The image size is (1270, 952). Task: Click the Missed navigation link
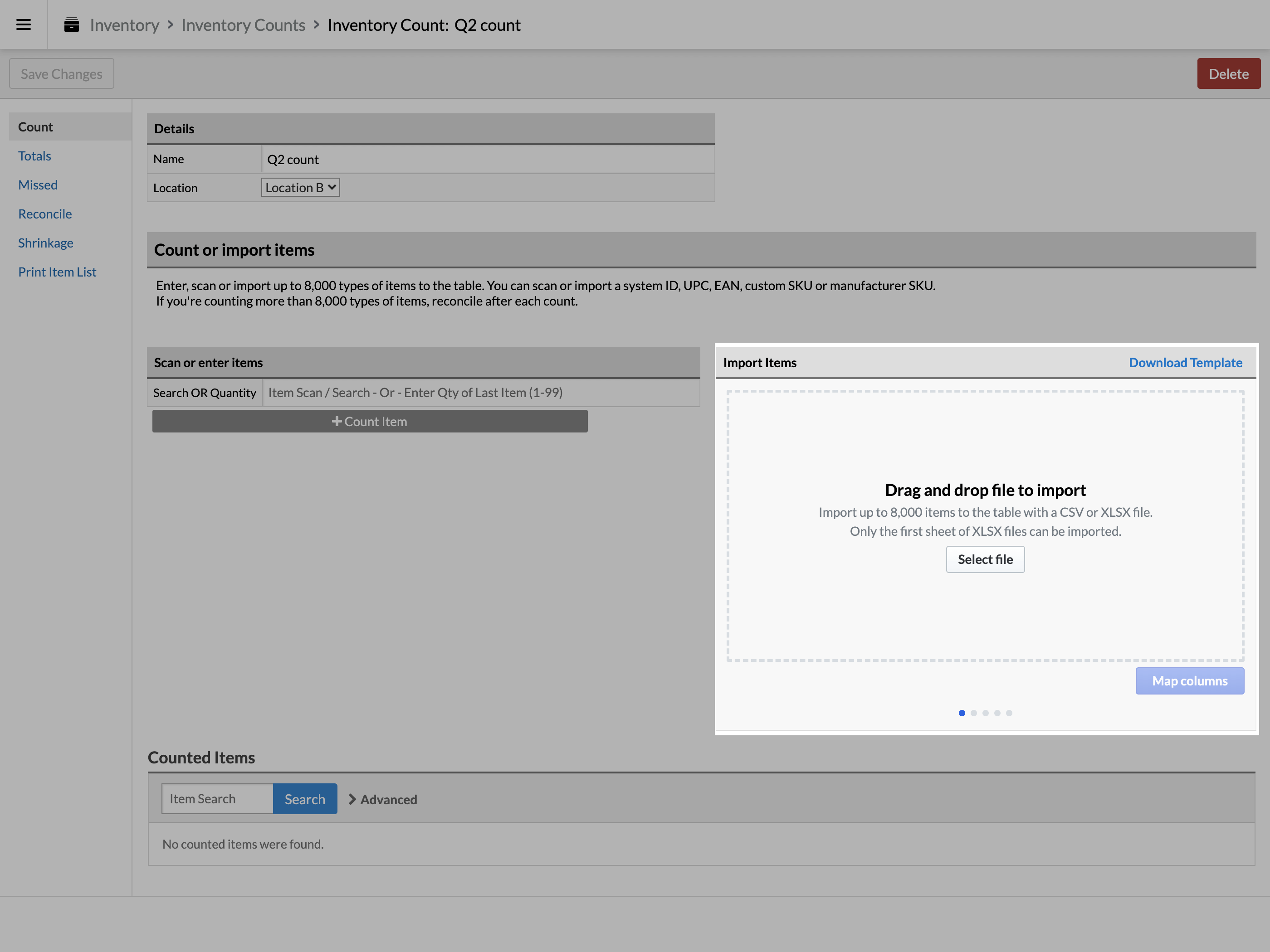click(38, 184)
